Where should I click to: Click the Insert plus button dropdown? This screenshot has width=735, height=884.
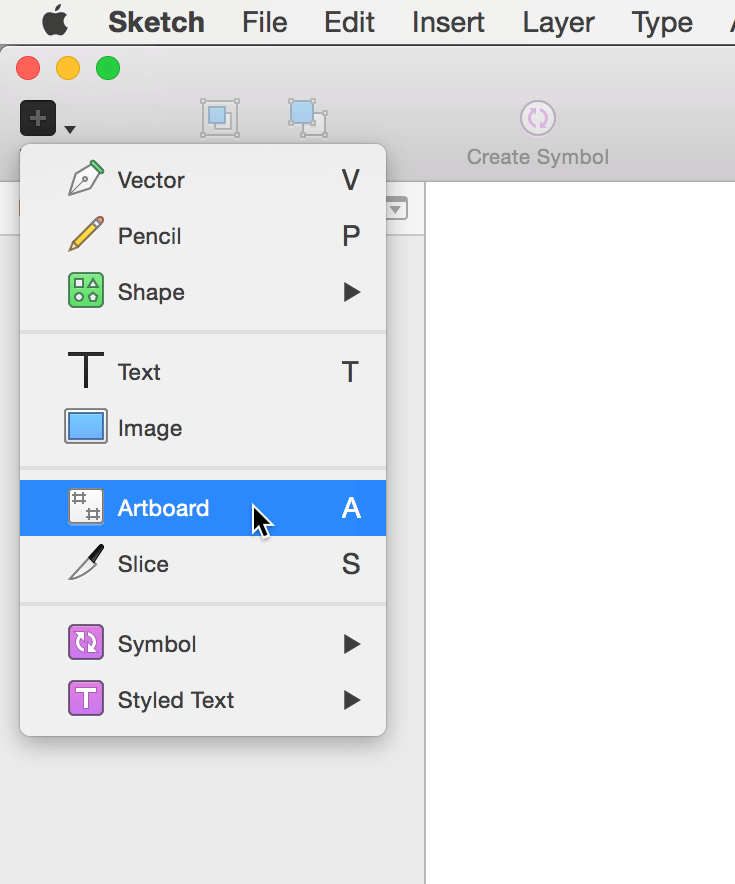[x=46, y=121]
